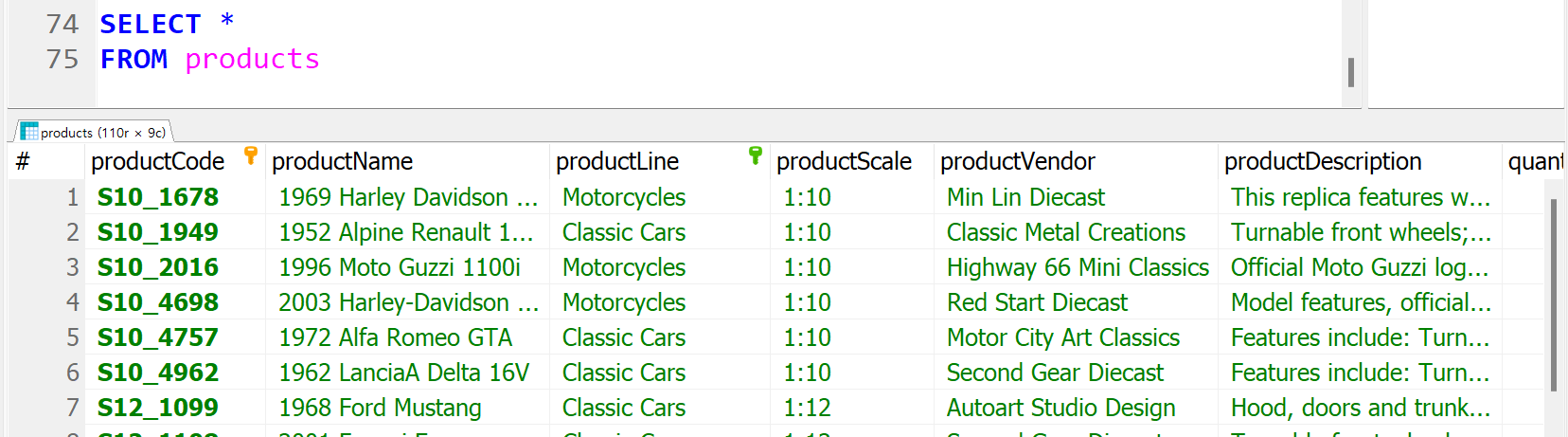Click the table icon on the products result tab
The height and width of the screenshot is (437, 1568).
point(29,132)
